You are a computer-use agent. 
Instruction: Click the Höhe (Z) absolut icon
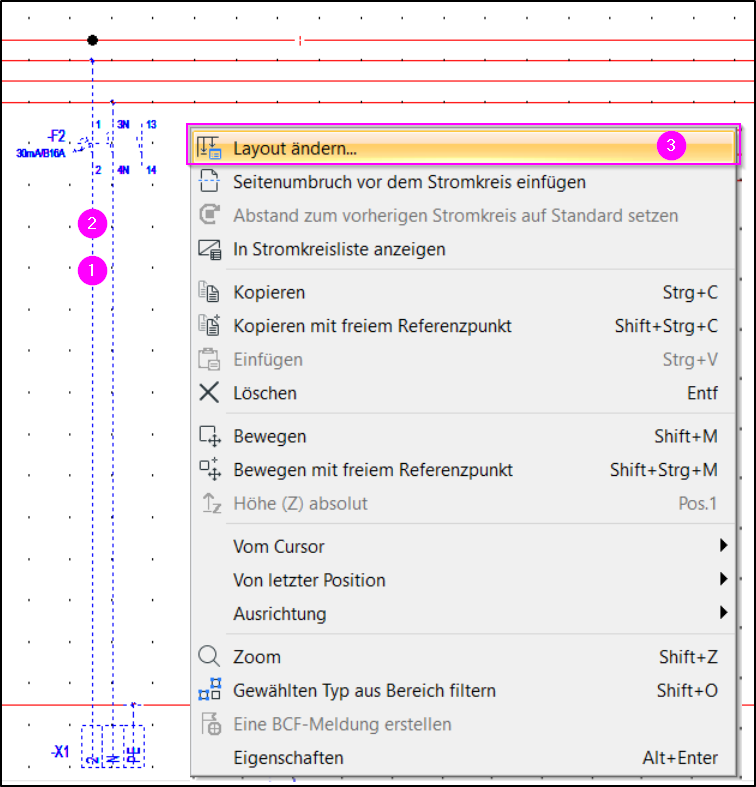click(211, 503)
